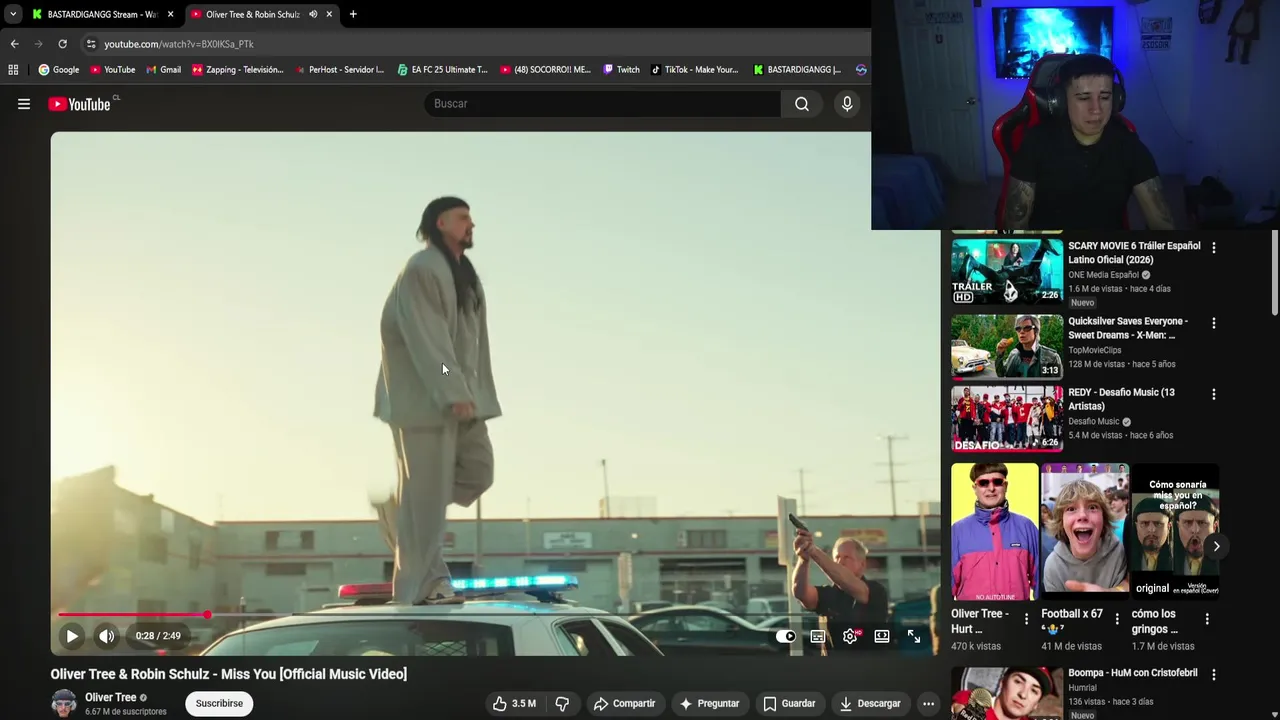Open the Gmail bookmark
The height and width of the screenshot is (720, 1280).
point(164,70)
